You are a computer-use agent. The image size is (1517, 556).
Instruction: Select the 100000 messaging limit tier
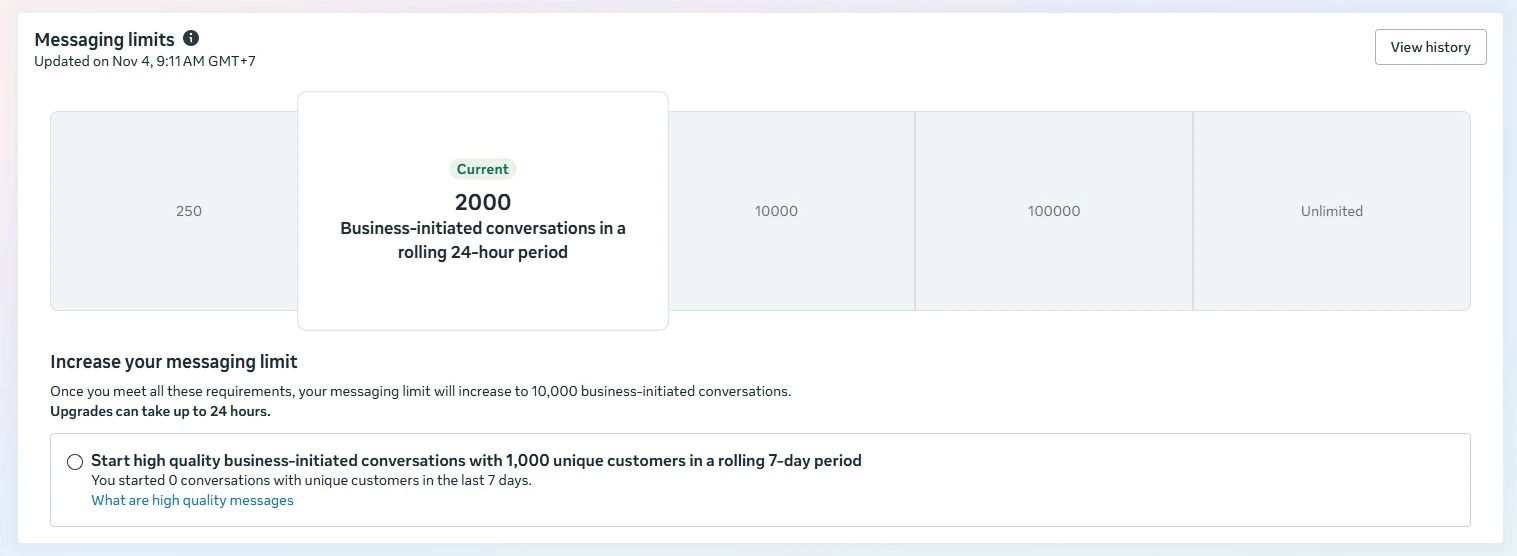click(1054, 211)
